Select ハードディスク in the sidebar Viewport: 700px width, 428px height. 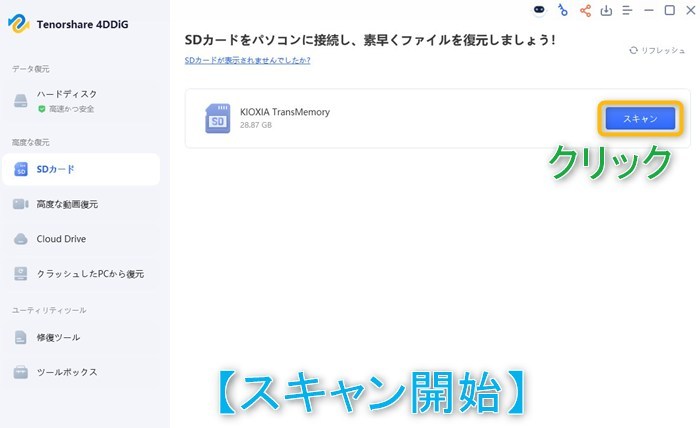tap(81, 100)
